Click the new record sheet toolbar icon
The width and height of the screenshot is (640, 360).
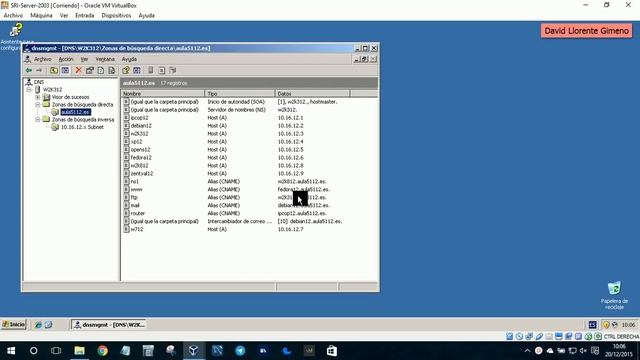[x=162, y=70]
